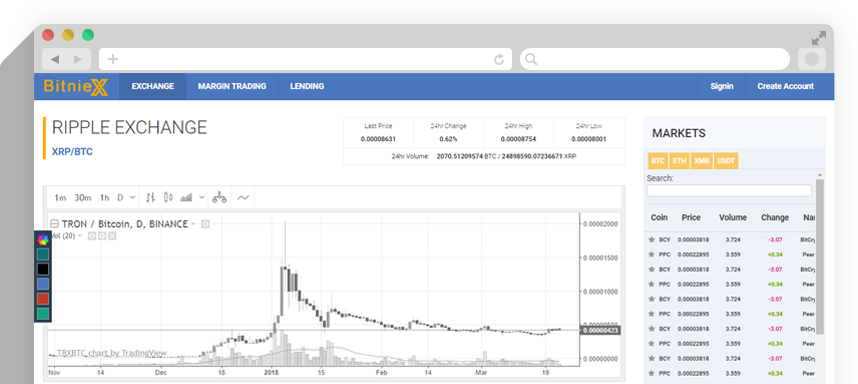Switch chart to bars style icon
Image resolution: width=858 pixels, height=384 pixels.
coord(150,197)
